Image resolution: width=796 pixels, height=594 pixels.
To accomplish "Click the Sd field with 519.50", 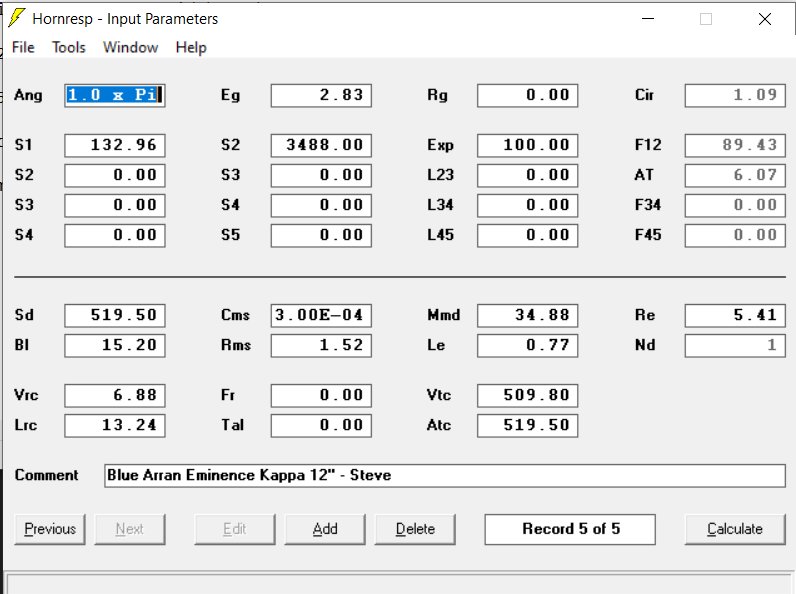I will pos(115,315).
